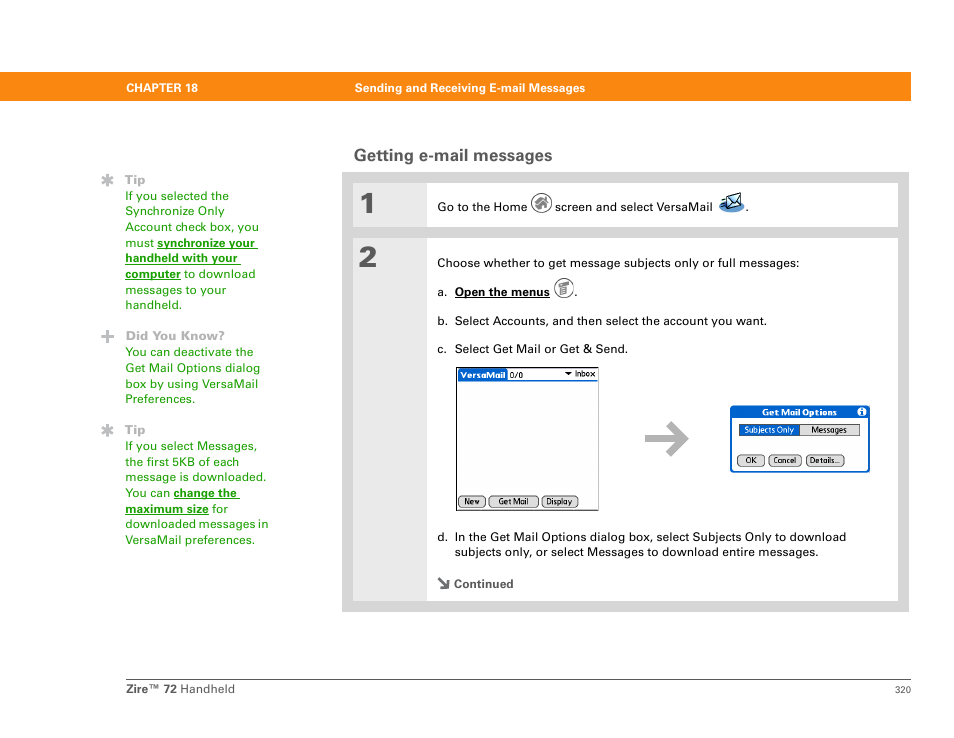This screenshot has width=954, height=738.
Task: Follow the 'change the maximum size' link
Action: pyautogui.click(x=183, y=501)
